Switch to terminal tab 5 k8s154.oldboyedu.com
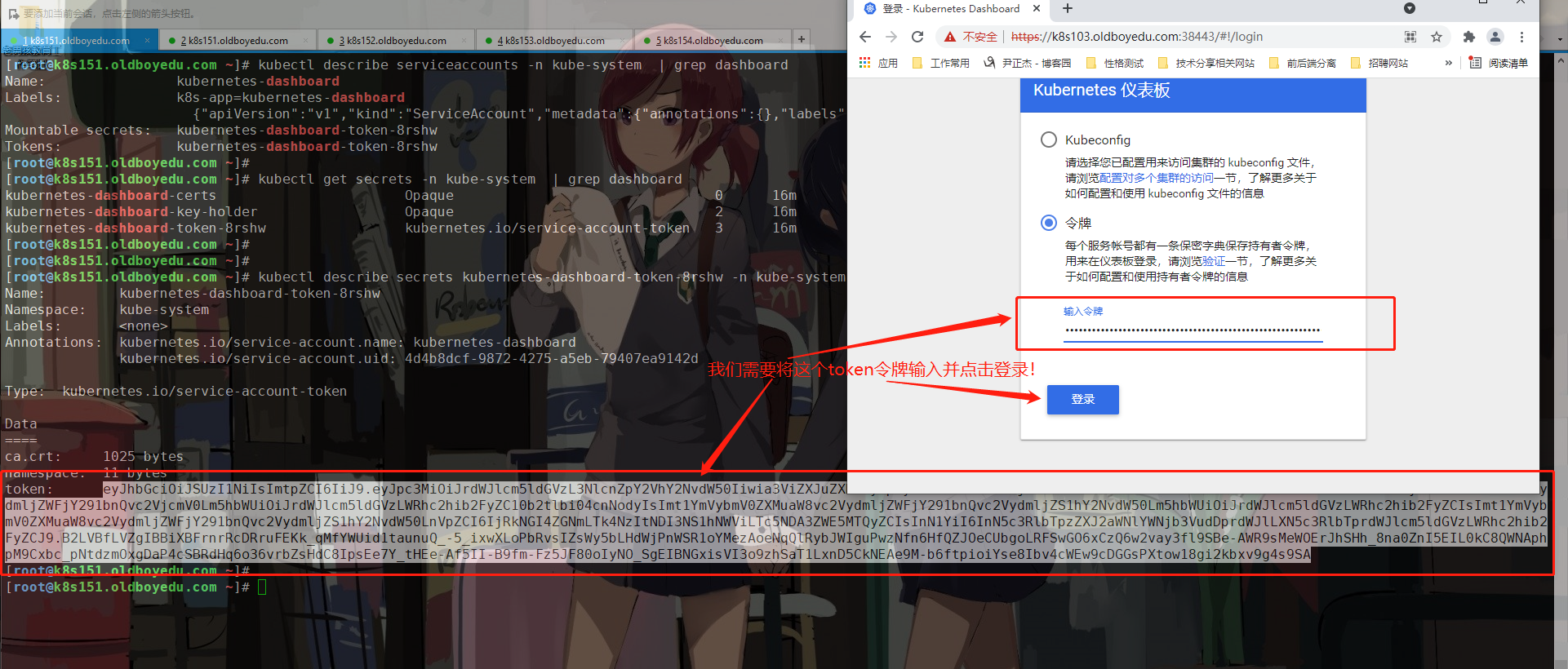Viewport: 1568px width, 669px height. tap(711, 40)
